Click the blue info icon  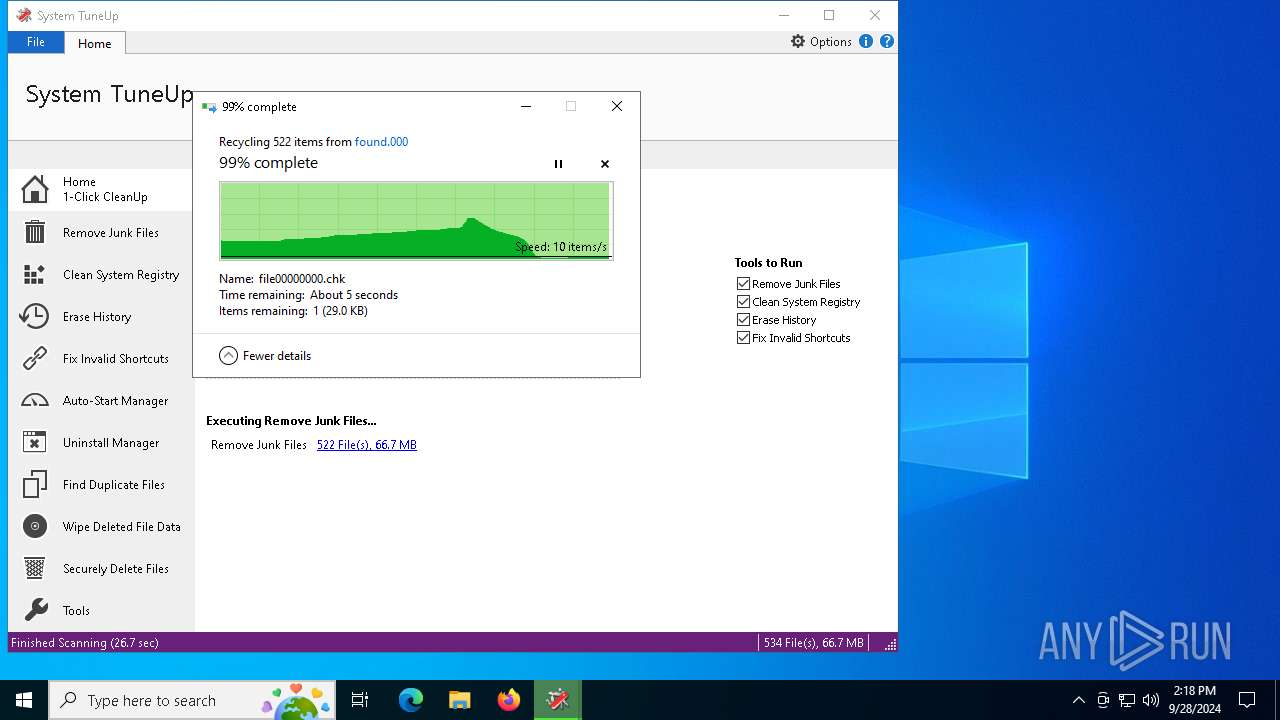[866, 41]
